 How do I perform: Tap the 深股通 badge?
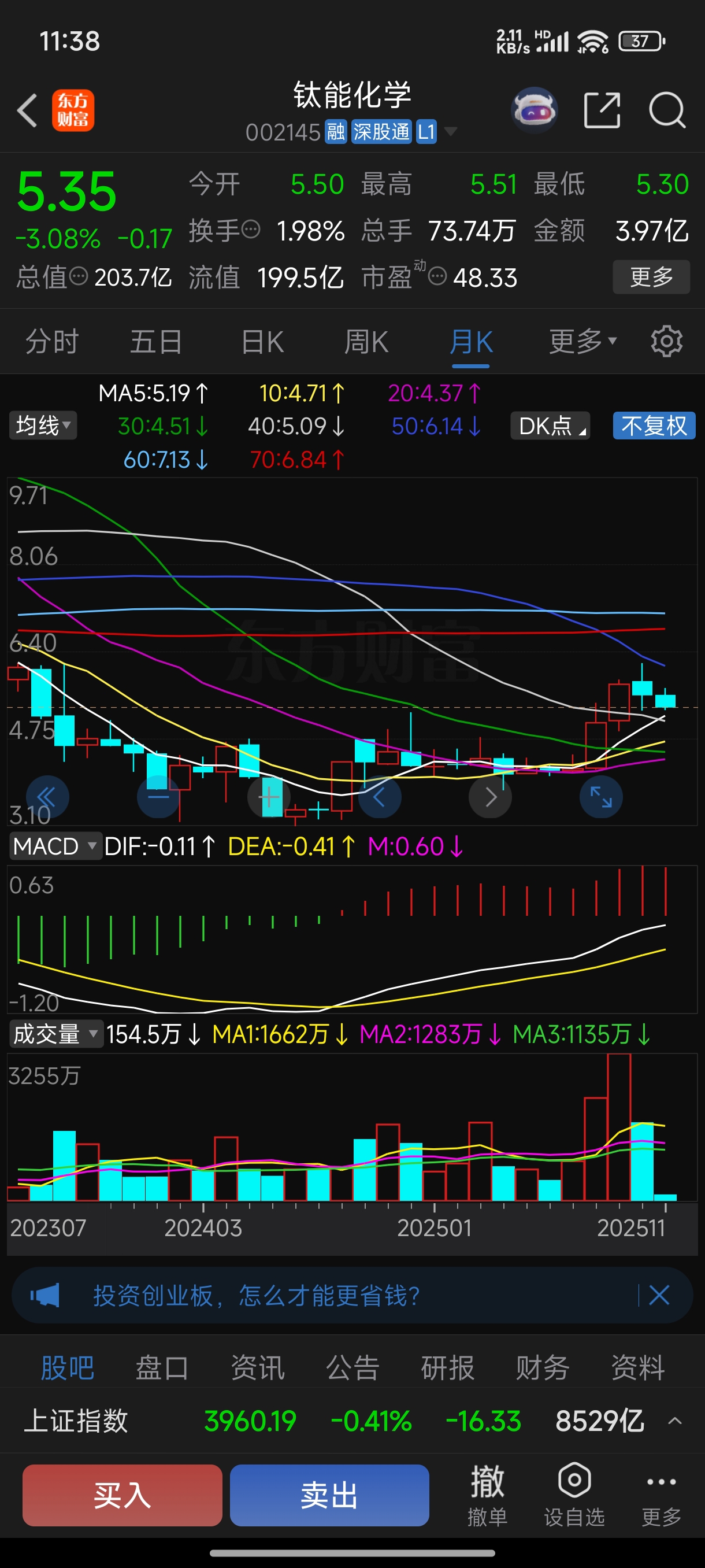[x=381, y=131]
